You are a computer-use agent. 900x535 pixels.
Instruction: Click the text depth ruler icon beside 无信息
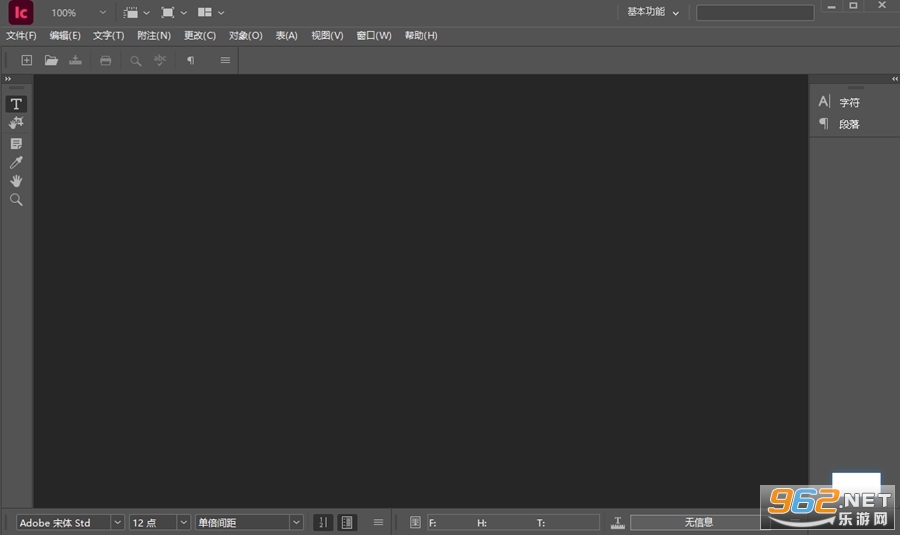[618, 522]
